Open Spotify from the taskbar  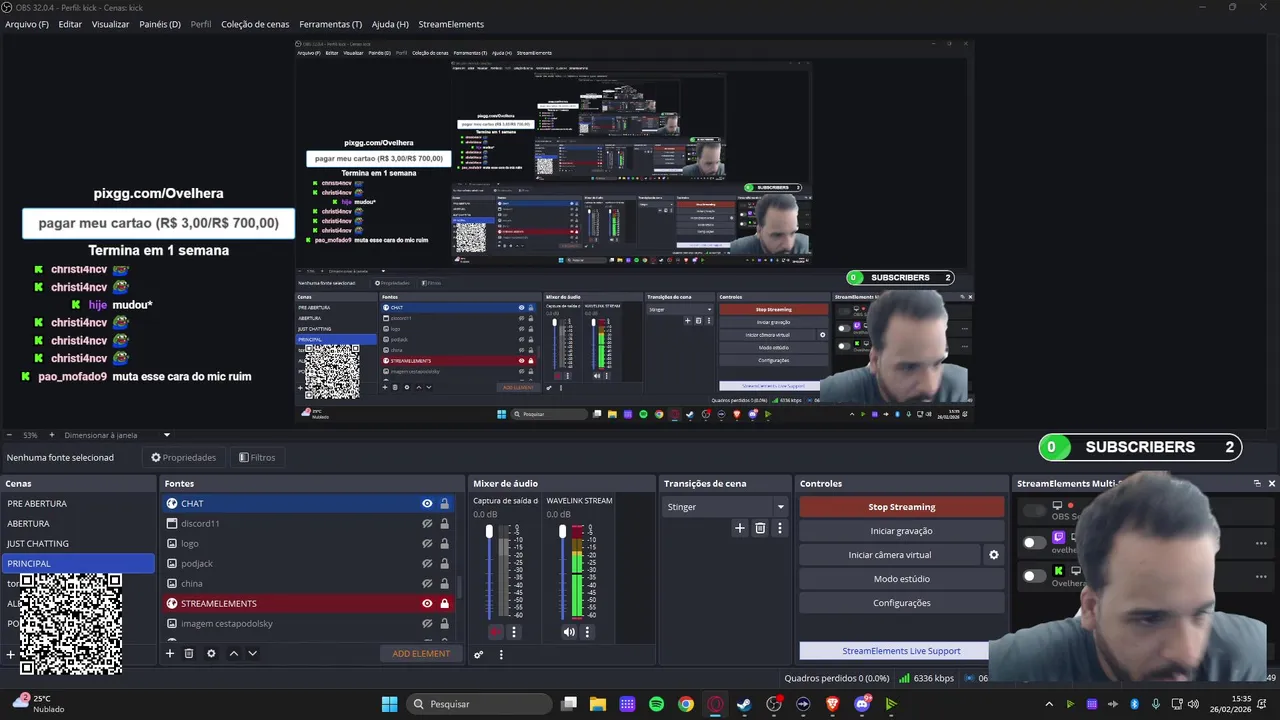click(x=656, y=704)
